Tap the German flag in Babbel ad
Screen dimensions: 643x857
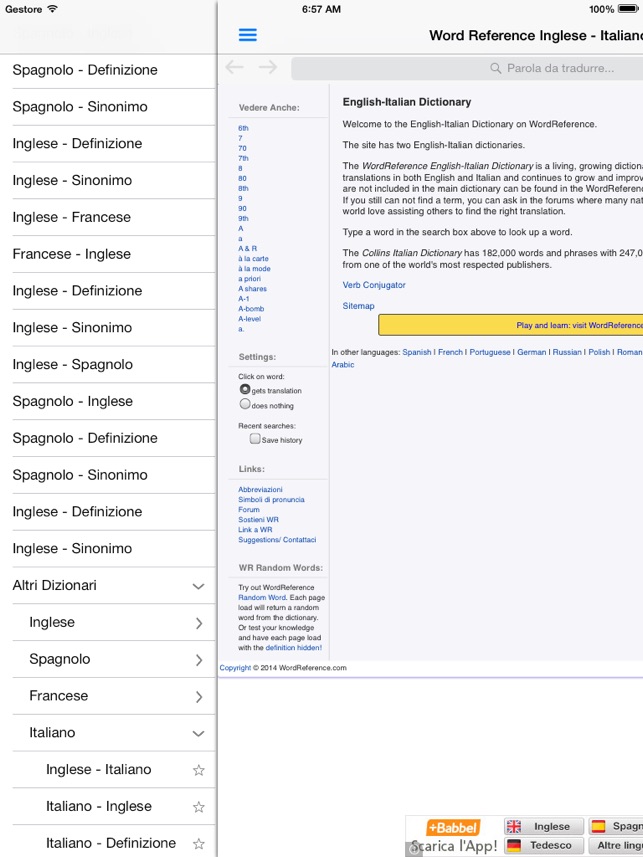pos(513,846)
